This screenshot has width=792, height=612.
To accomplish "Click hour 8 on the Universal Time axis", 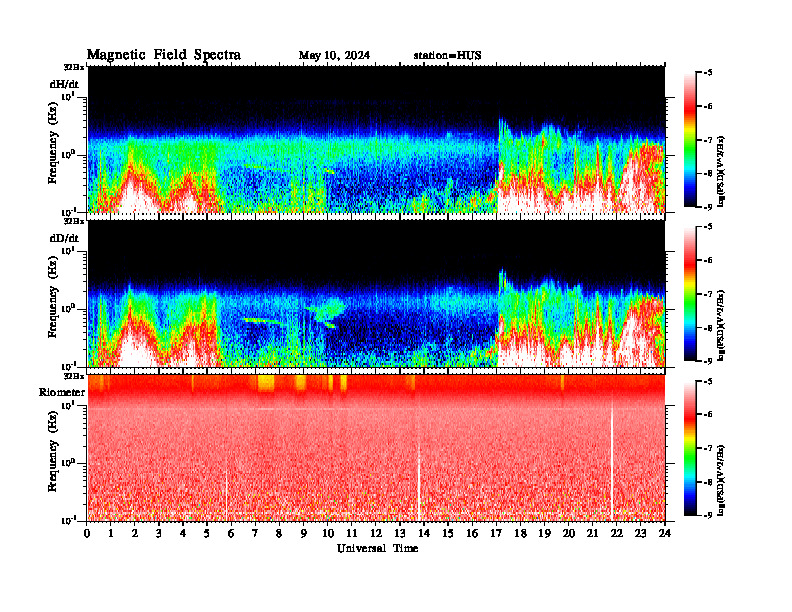I will pos(280,533).
